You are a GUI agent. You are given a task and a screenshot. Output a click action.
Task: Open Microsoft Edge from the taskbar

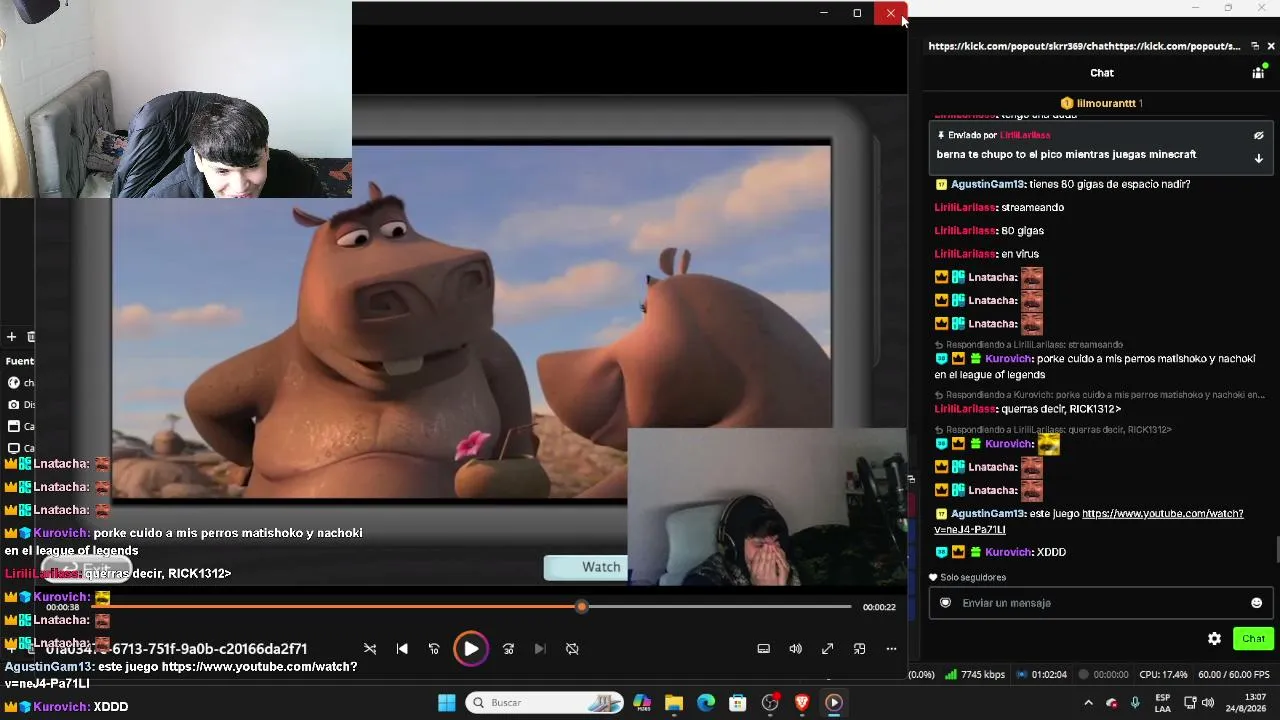(706, 703)
